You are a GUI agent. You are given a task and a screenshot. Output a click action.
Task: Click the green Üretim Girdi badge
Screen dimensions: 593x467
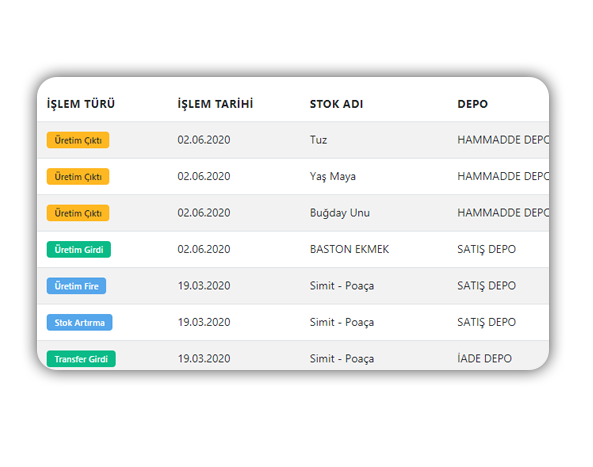[79, 250]
